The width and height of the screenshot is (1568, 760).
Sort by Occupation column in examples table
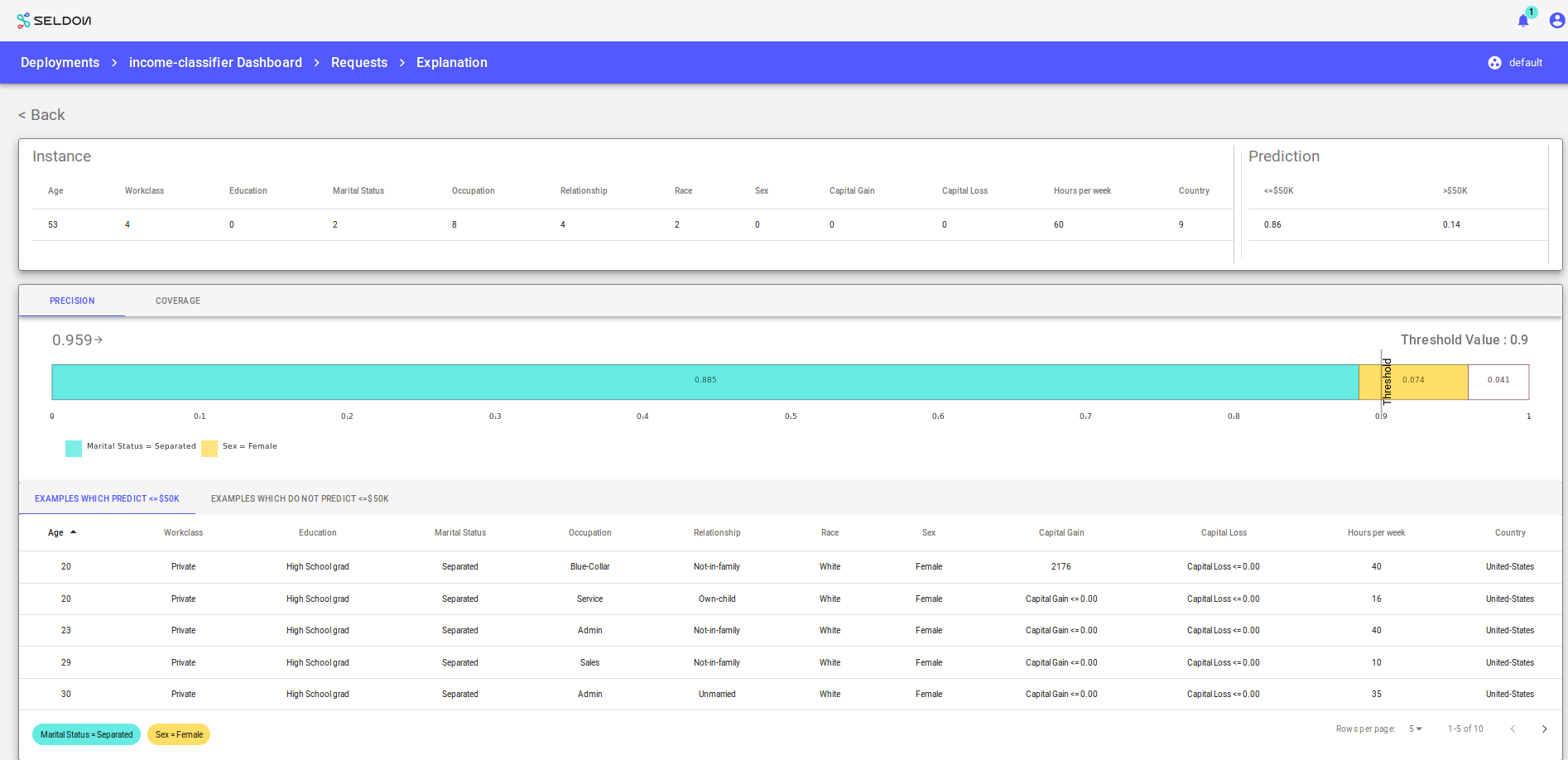coord(589,533)
